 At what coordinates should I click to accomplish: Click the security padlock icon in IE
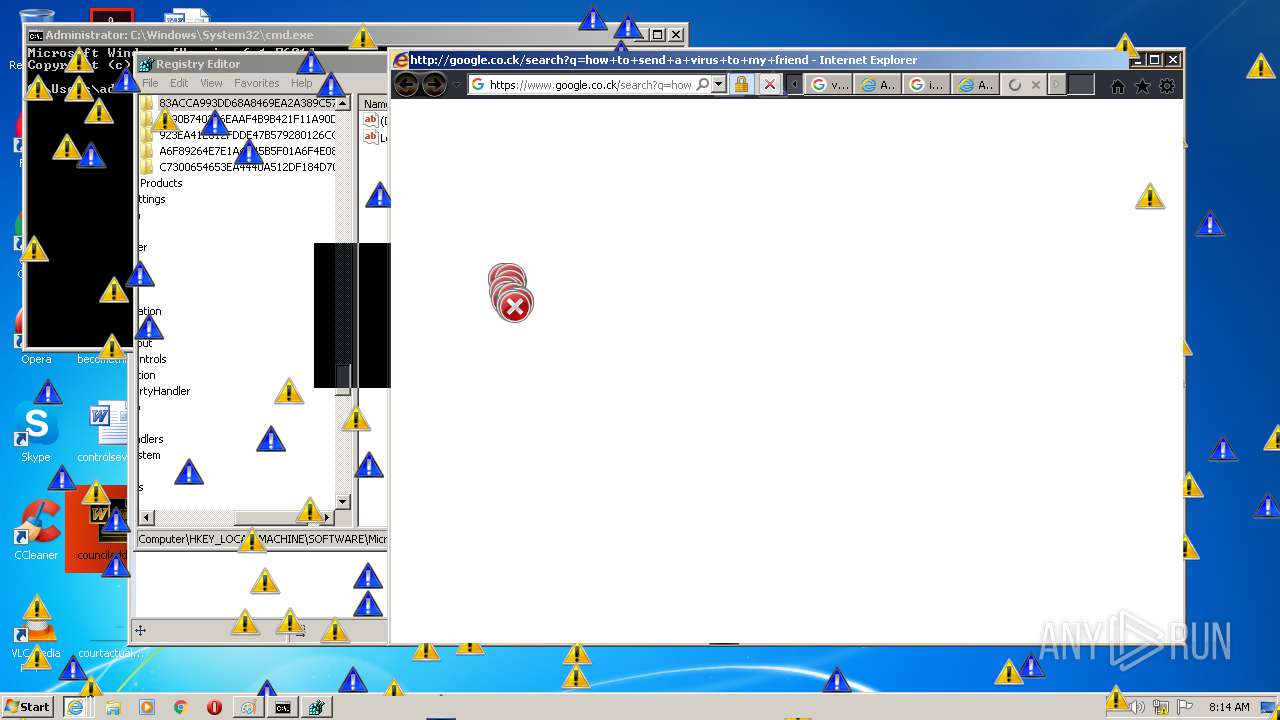[x=741, y=85]
